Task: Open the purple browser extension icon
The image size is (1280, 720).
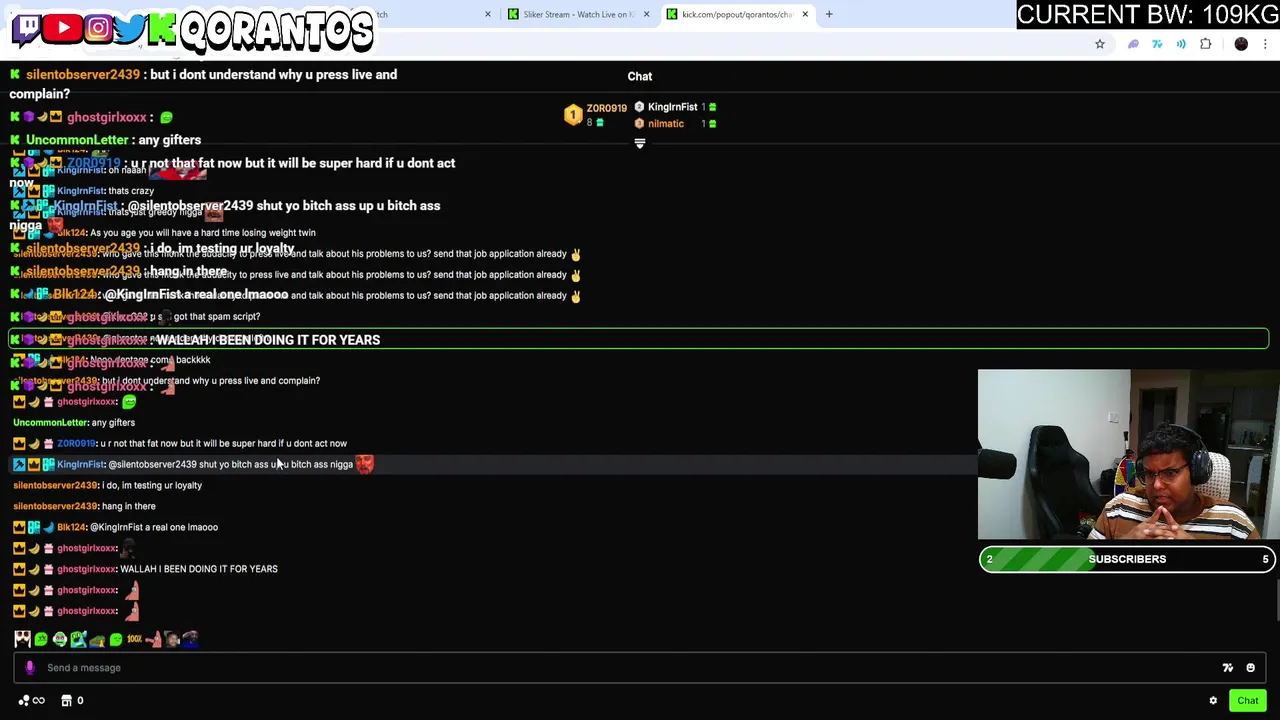Action: click(1133, 44)
